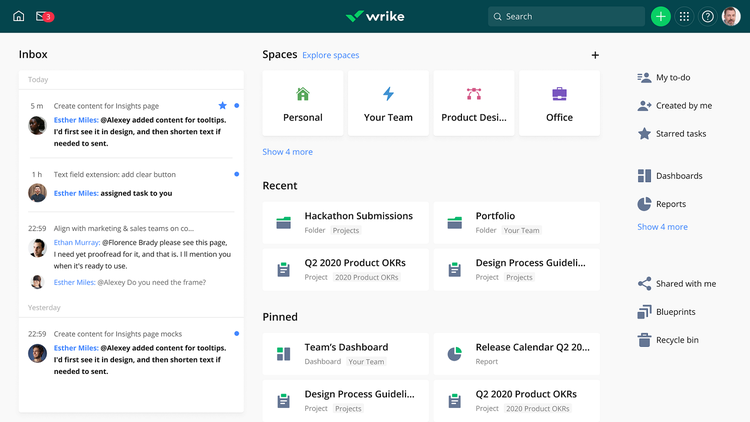Open the apps grid icon
750x422 pixels.
(684, 17)
